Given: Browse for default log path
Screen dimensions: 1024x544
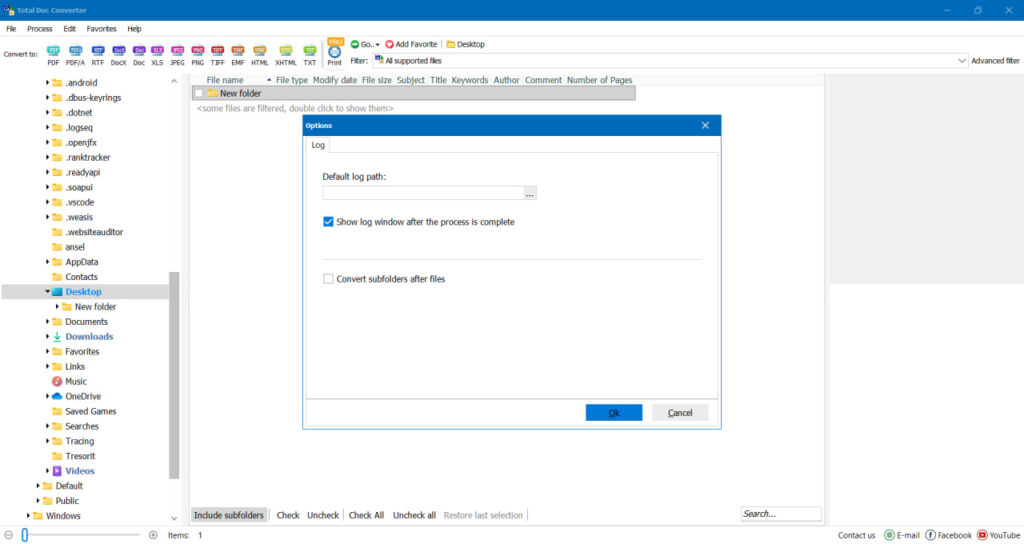Looking at the screenshot, I should (x=530, y=193).
